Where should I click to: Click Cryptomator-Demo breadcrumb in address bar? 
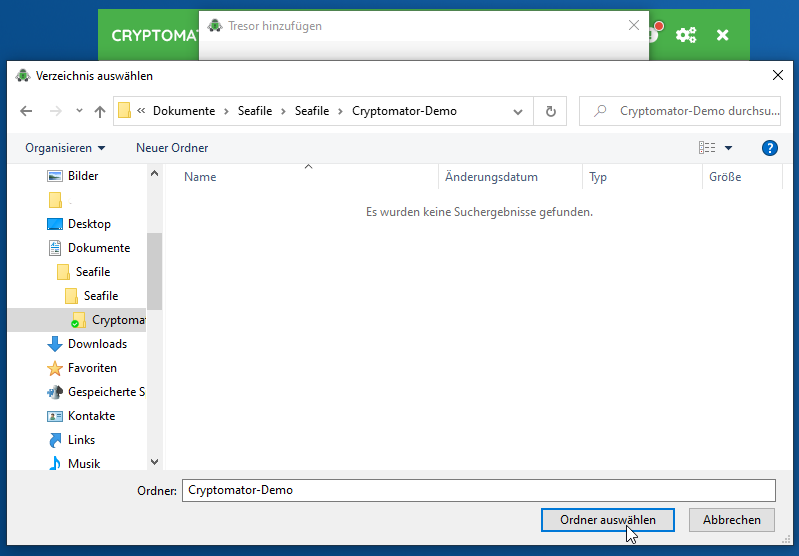point(404,111)
